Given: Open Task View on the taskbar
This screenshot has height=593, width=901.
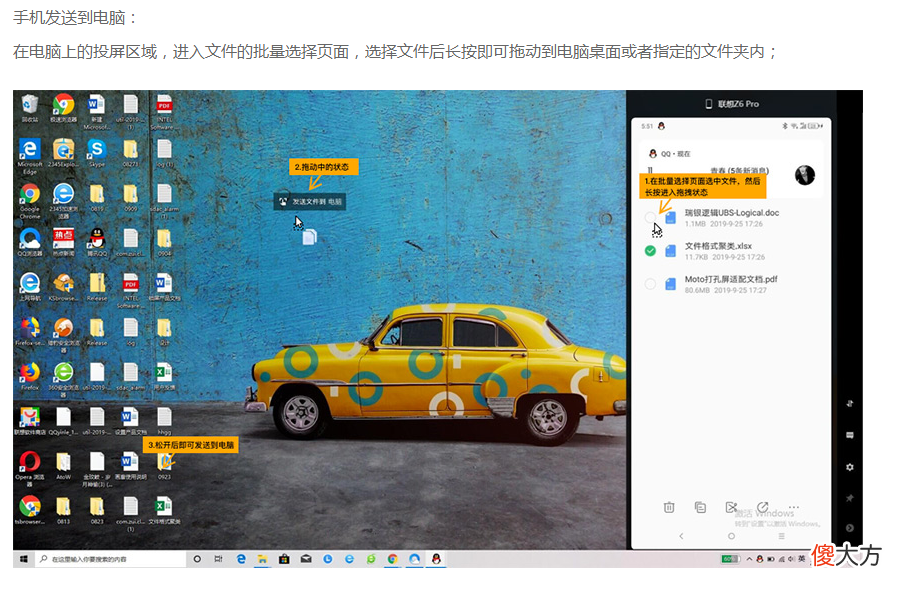Looking at the screenshot, I should (x=218, y=559).
